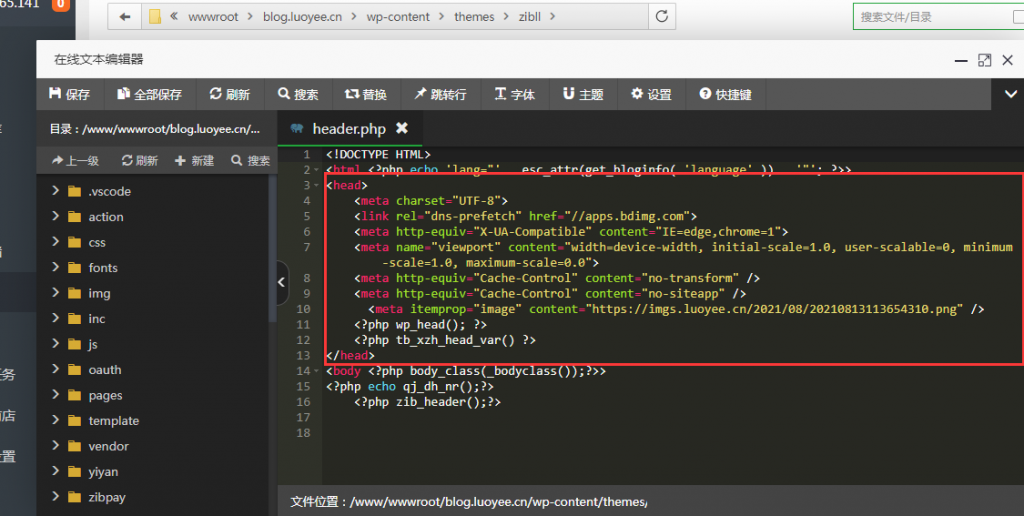This screenshot has width=1024, height=516.
Task: Refresh the directory list in the sidebar
Action: (140, 160)
